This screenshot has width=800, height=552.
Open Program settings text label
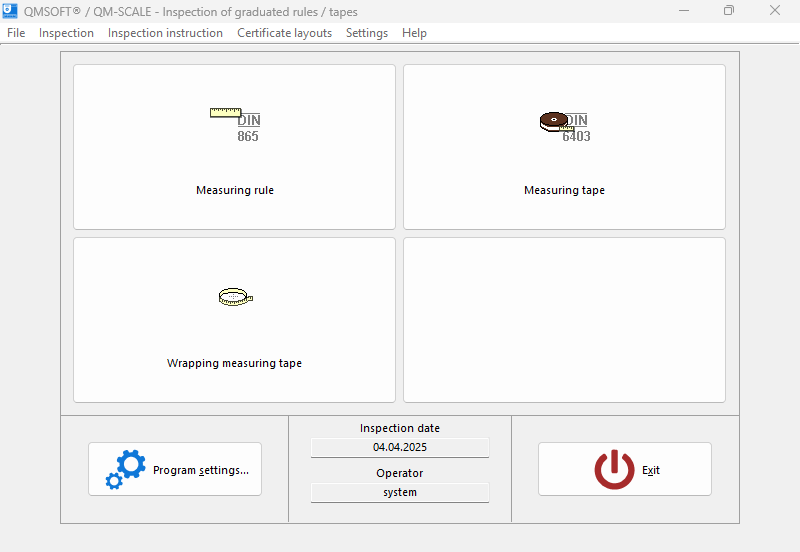[201, 470]
